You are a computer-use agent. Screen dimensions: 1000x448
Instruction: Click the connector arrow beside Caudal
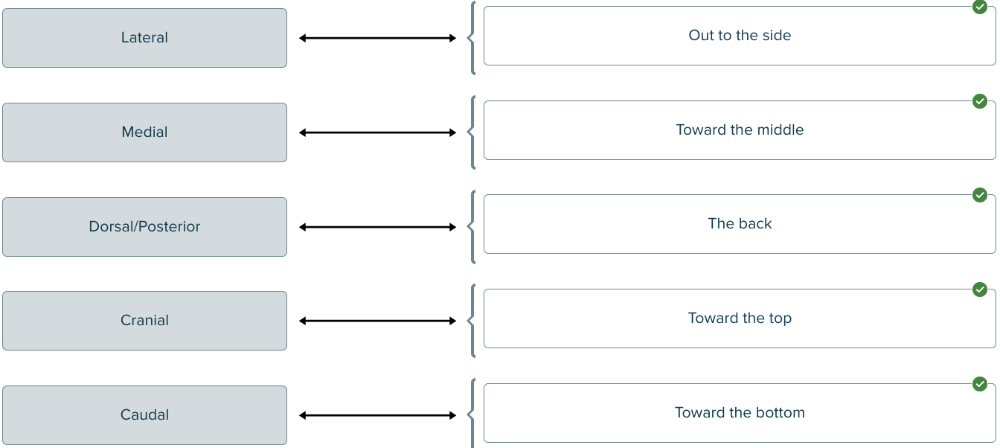click(377, 415)
